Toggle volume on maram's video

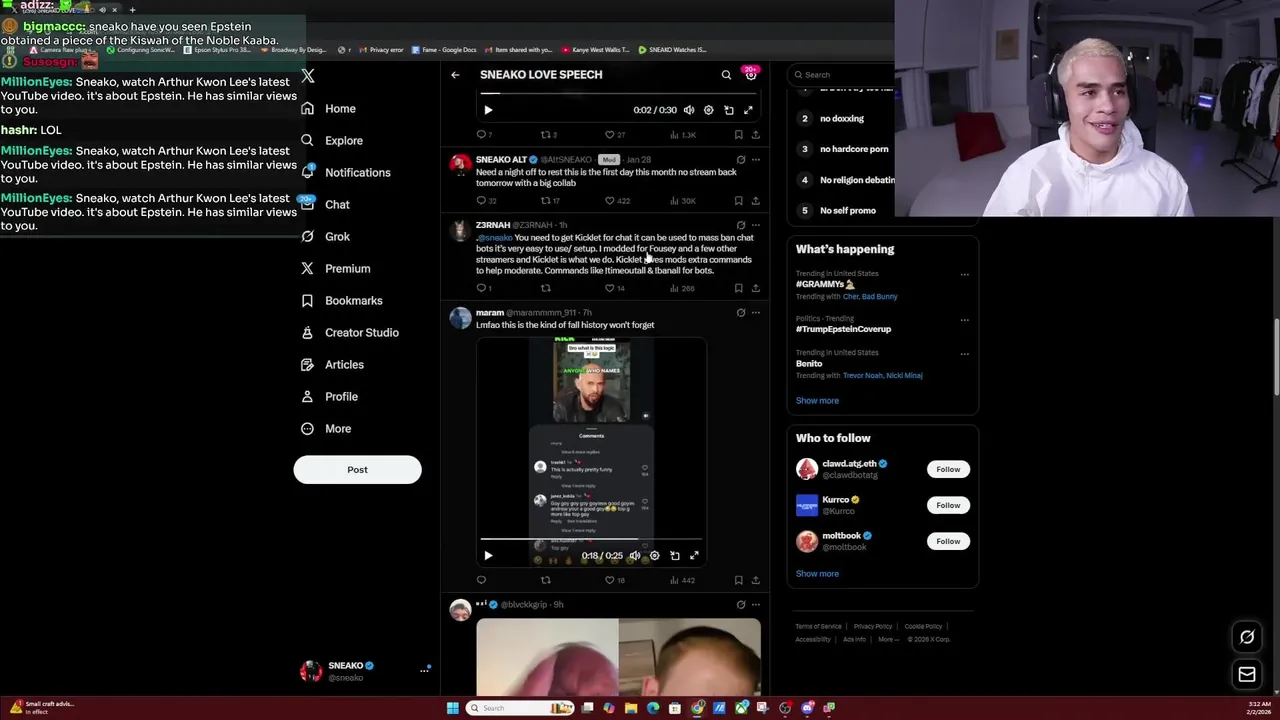click(x=635, y=556)
